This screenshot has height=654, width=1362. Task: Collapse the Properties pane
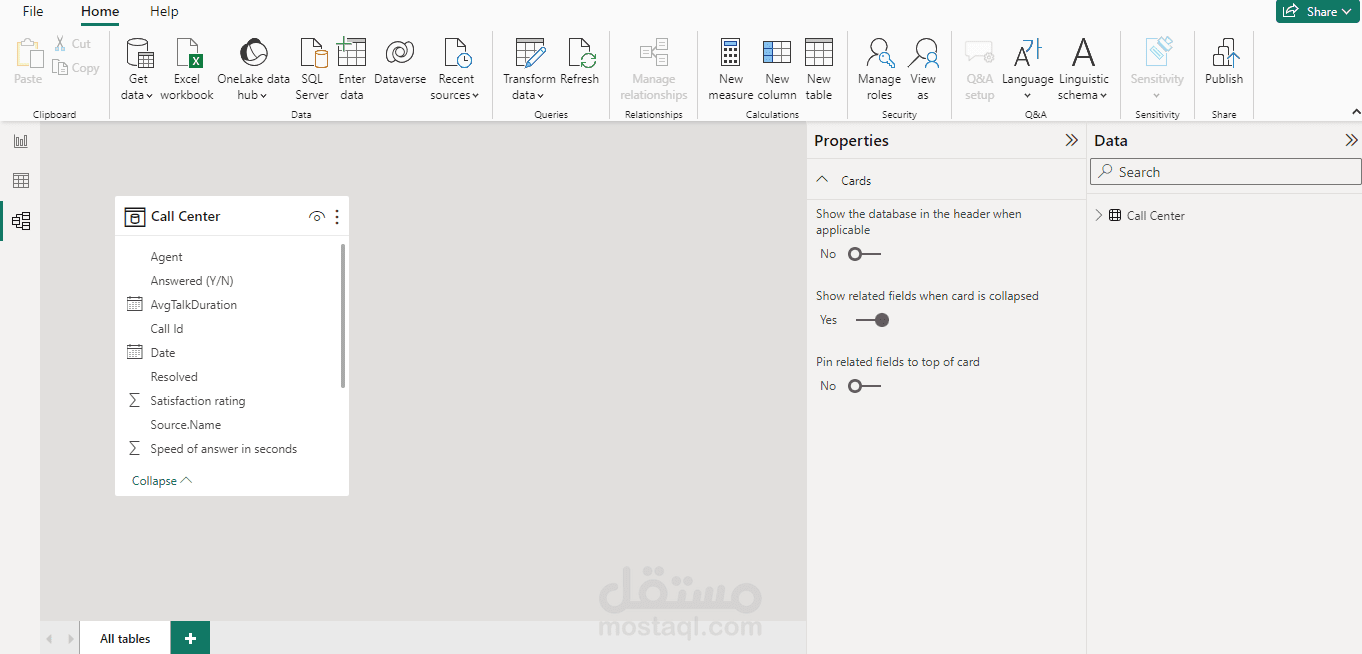point(1071,141)
